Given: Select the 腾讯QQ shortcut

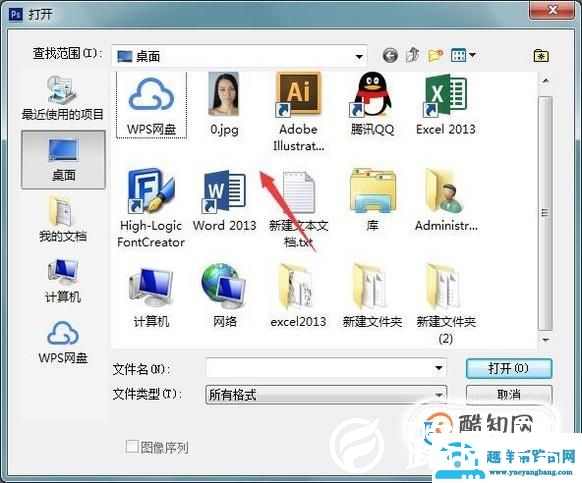Looking at the screenshot, I should pyautogui.click(x=372, y=104).
